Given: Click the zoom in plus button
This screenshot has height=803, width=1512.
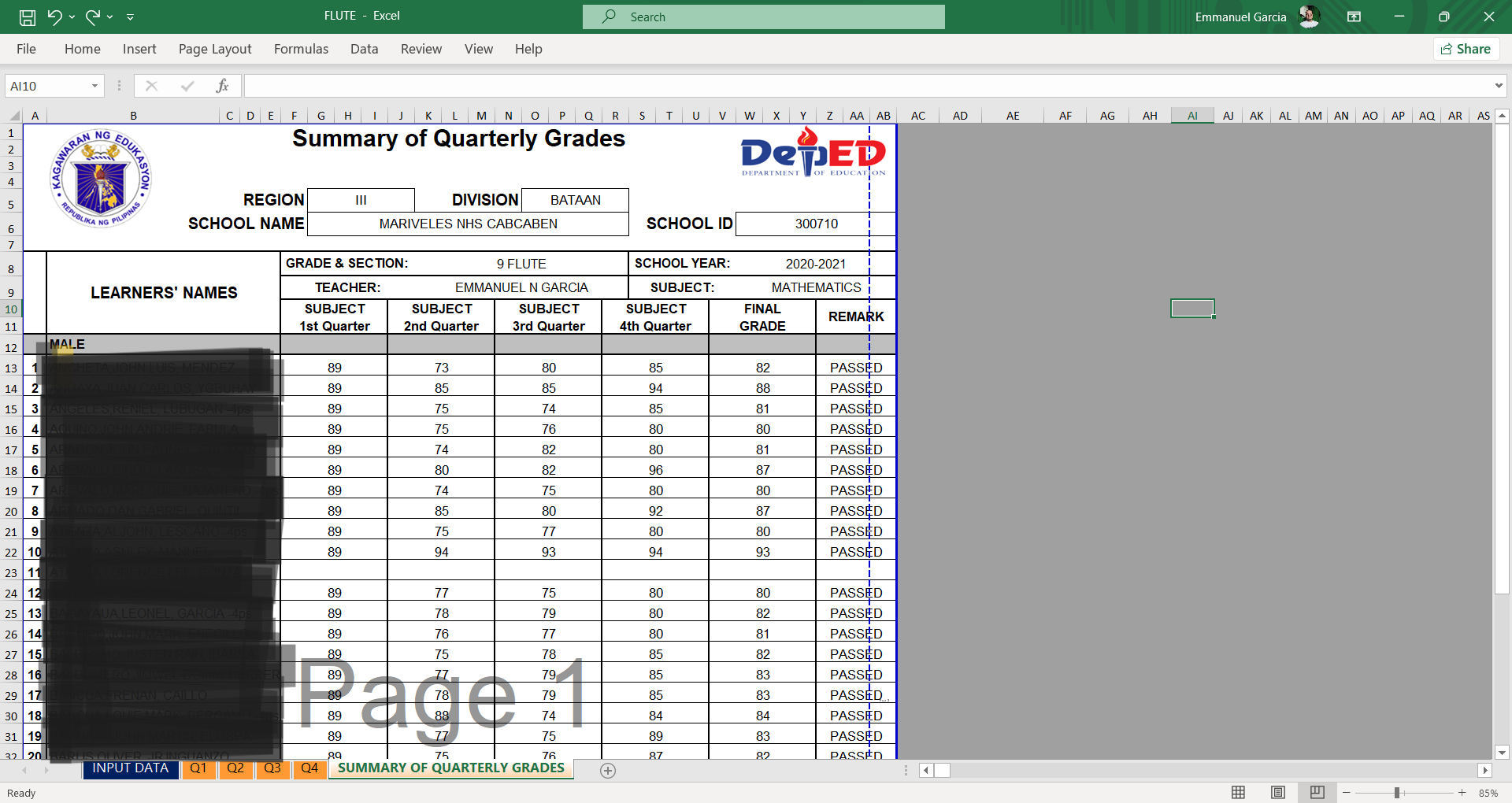Looking at the screenshot, I should coord(1462,793).
